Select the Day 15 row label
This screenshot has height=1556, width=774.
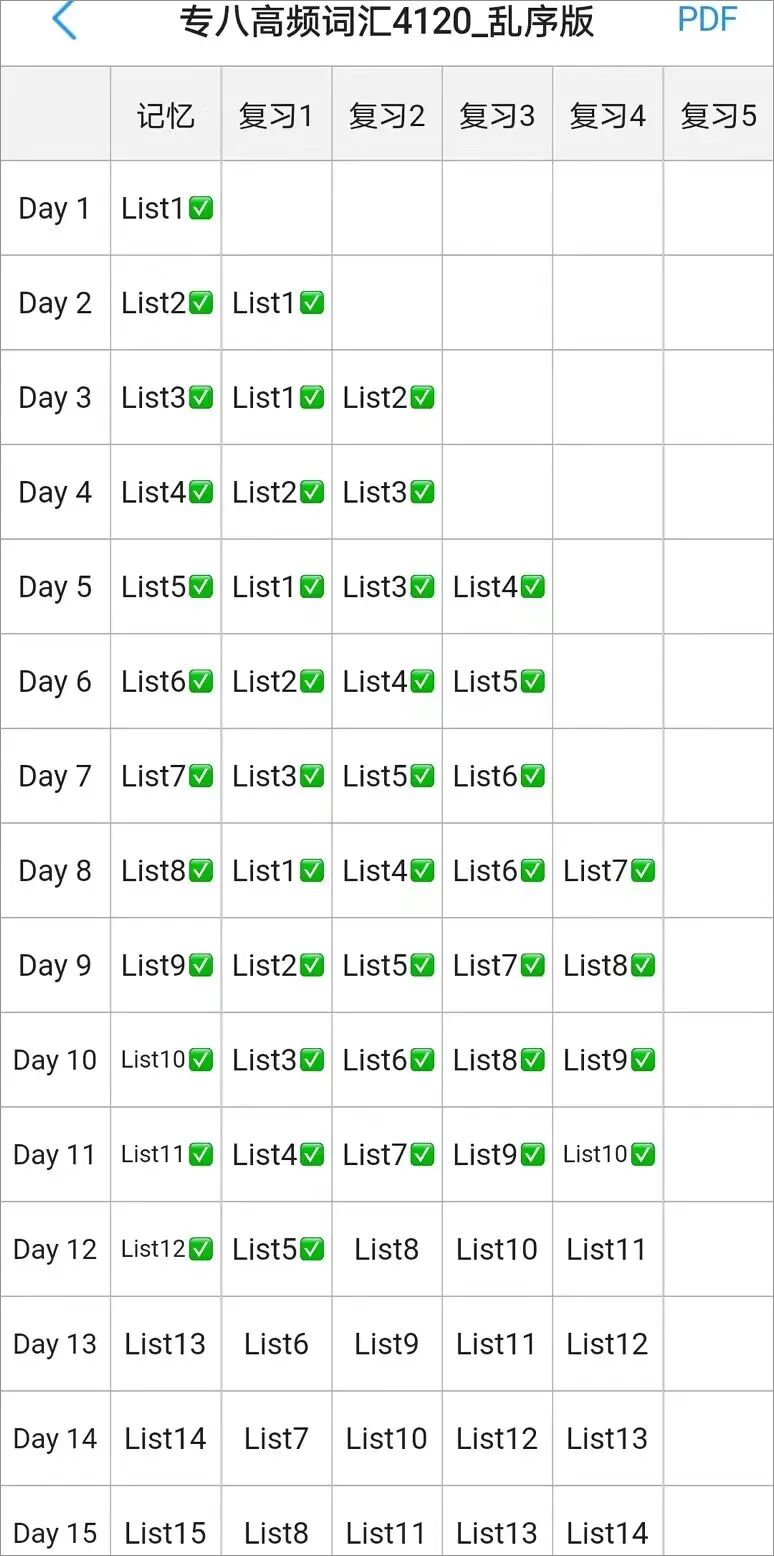pyautogui.click(x=55, y=1532)
